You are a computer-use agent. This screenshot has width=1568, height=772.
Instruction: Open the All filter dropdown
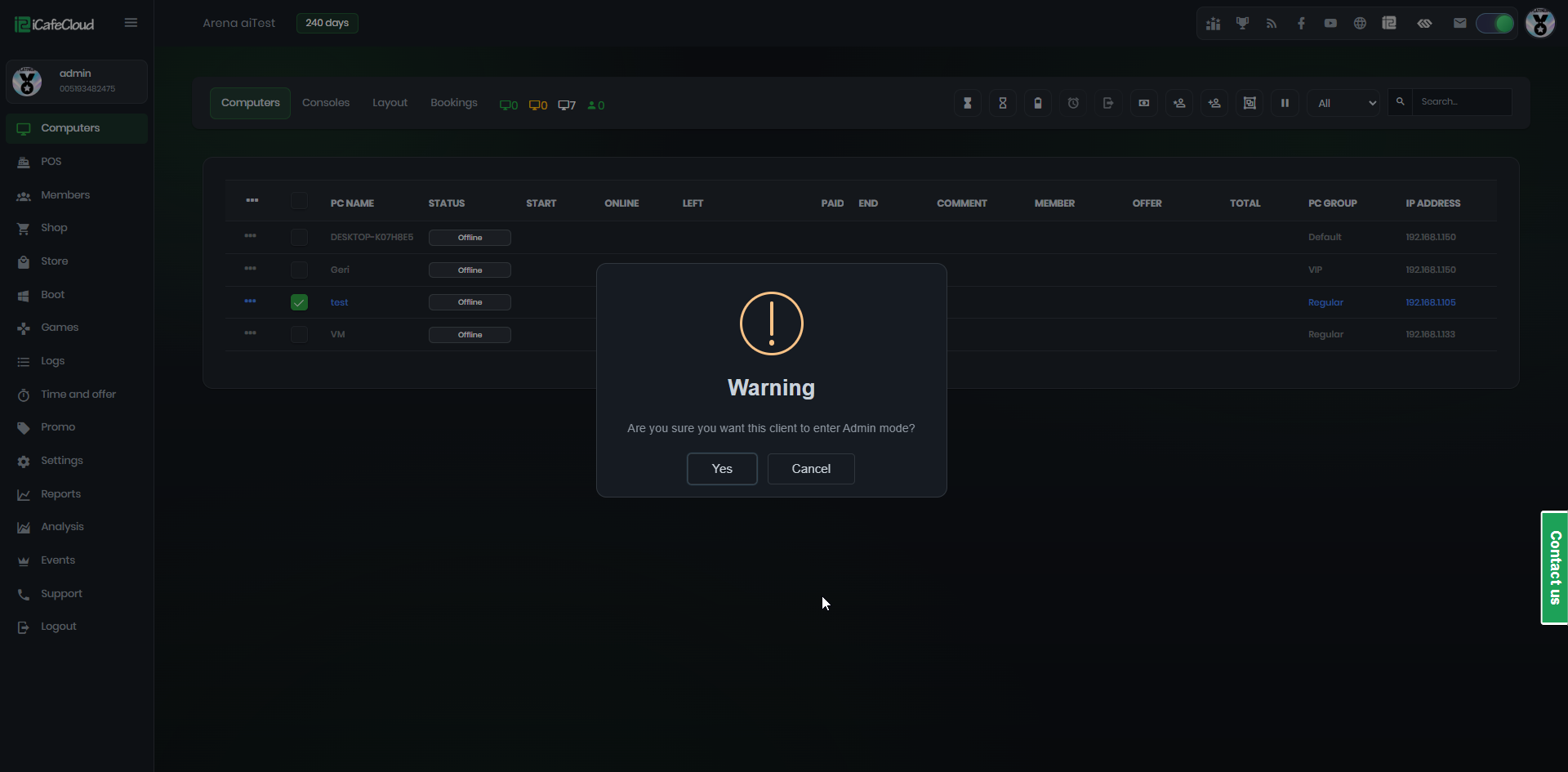click(x=1345, y=103)
